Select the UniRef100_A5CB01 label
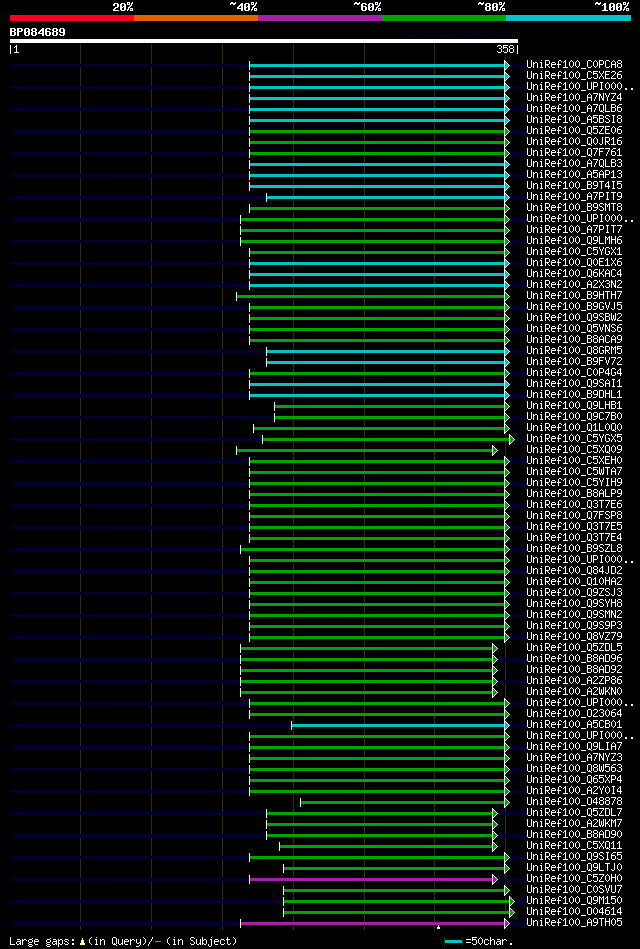Screen dimensions: 640x949 574,725
